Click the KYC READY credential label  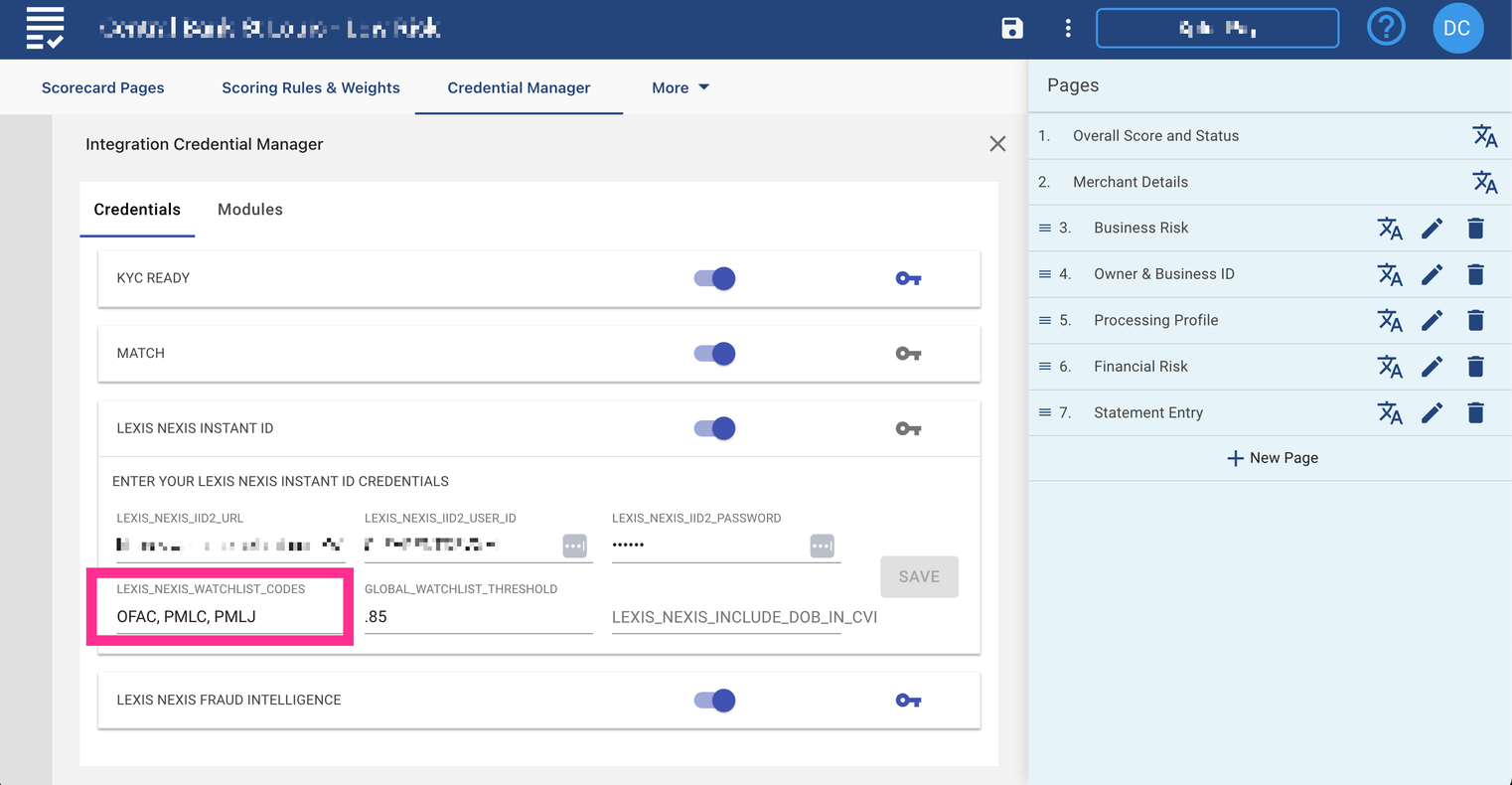(x=153, y=278)
